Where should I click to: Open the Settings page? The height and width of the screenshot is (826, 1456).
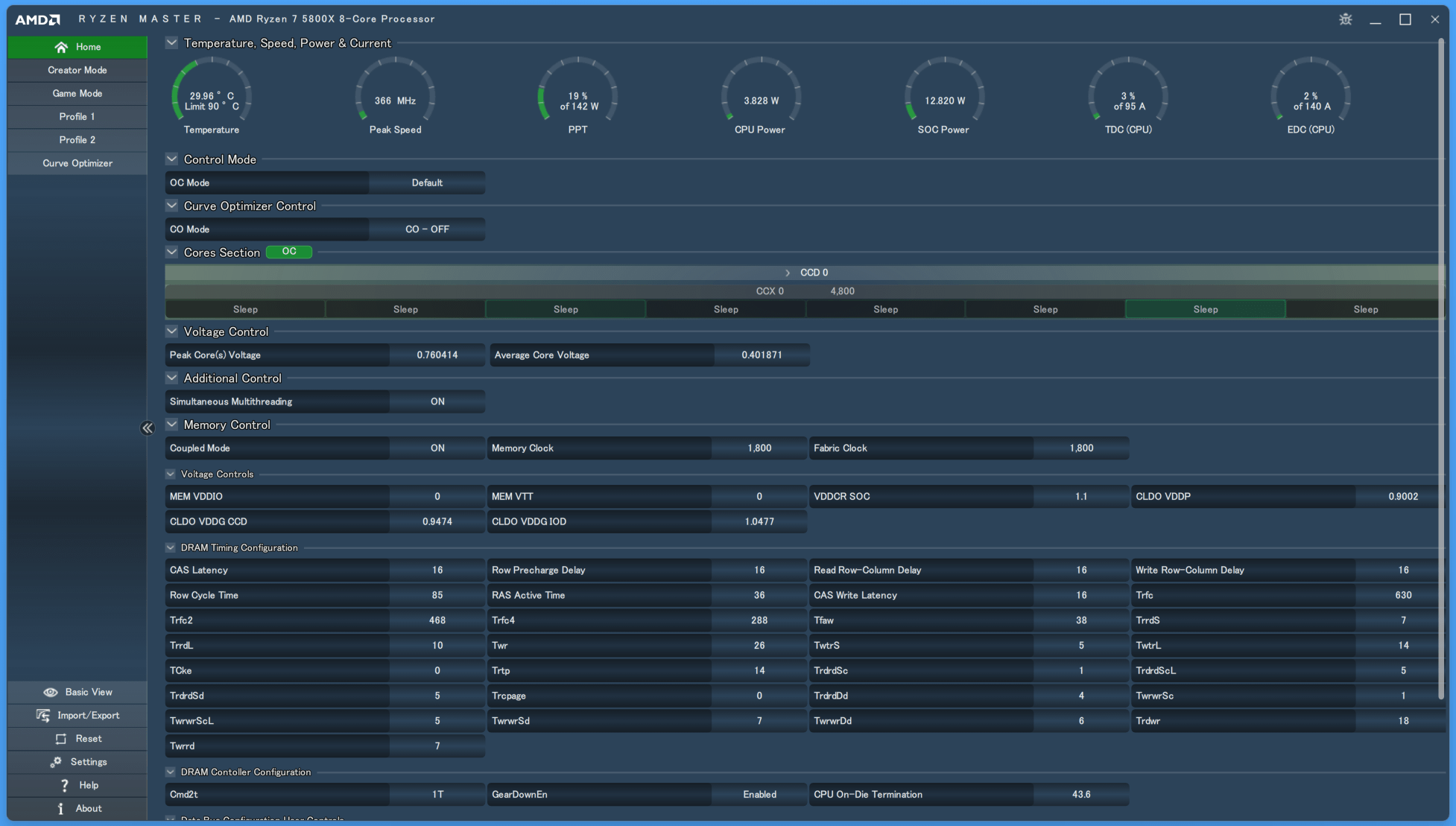[77, 762]
